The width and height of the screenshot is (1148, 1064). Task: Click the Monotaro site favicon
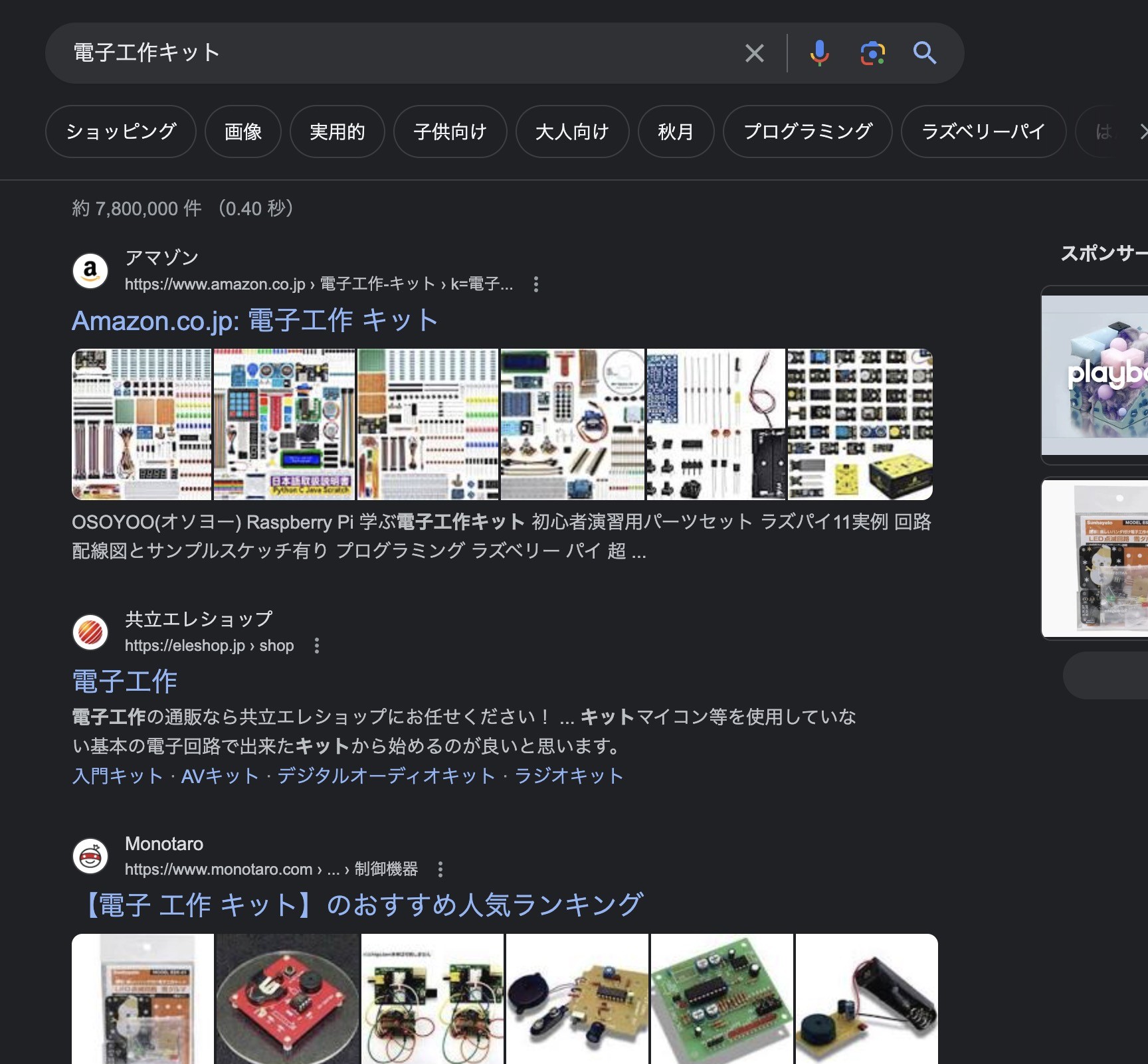pos(90,856)
